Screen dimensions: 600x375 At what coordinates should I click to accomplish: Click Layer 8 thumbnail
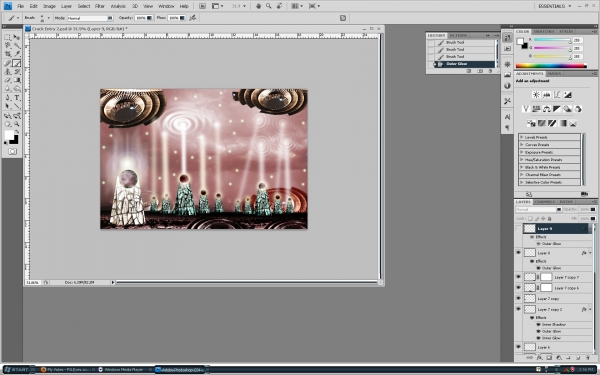[530, 253]
